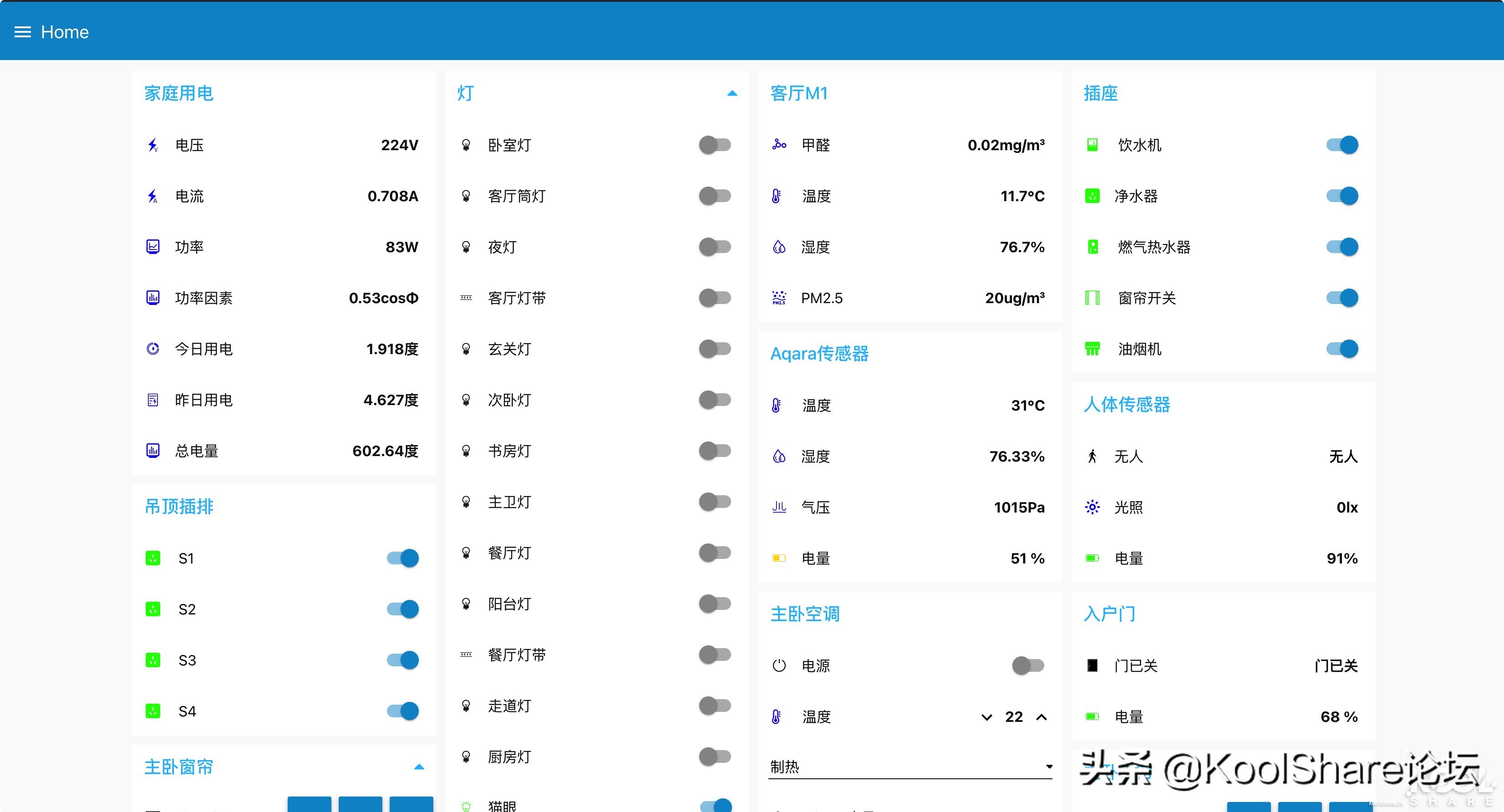1504x812 pixels.
Task: Toggle on the 客厅筒灯 light switch
Action: click(x=713, y=196)
